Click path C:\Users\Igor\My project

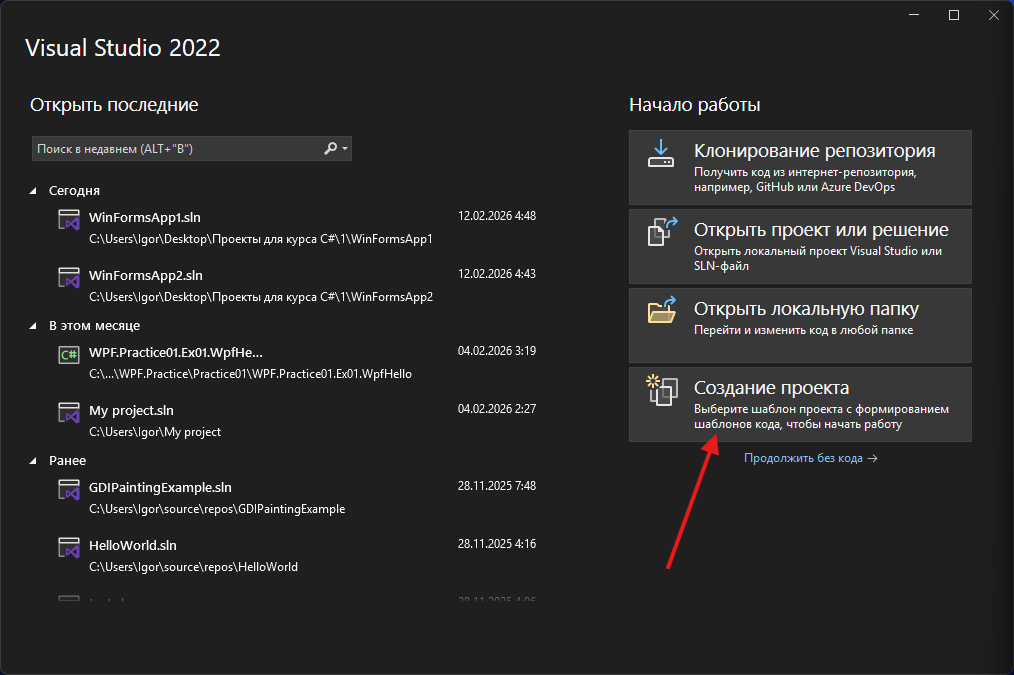(155, 432)
